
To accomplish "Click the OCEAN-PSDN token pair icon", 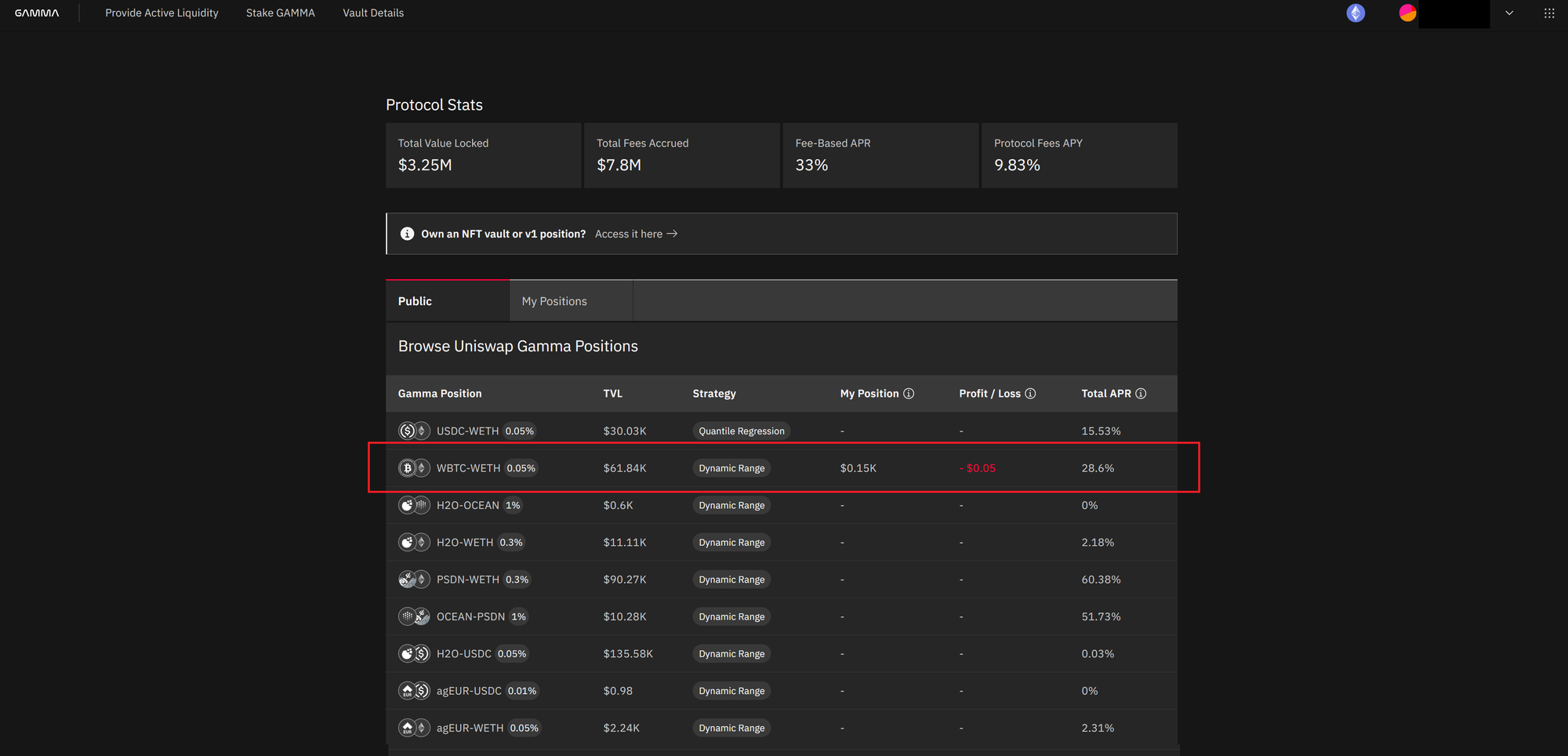I will (x=414, y=616).
